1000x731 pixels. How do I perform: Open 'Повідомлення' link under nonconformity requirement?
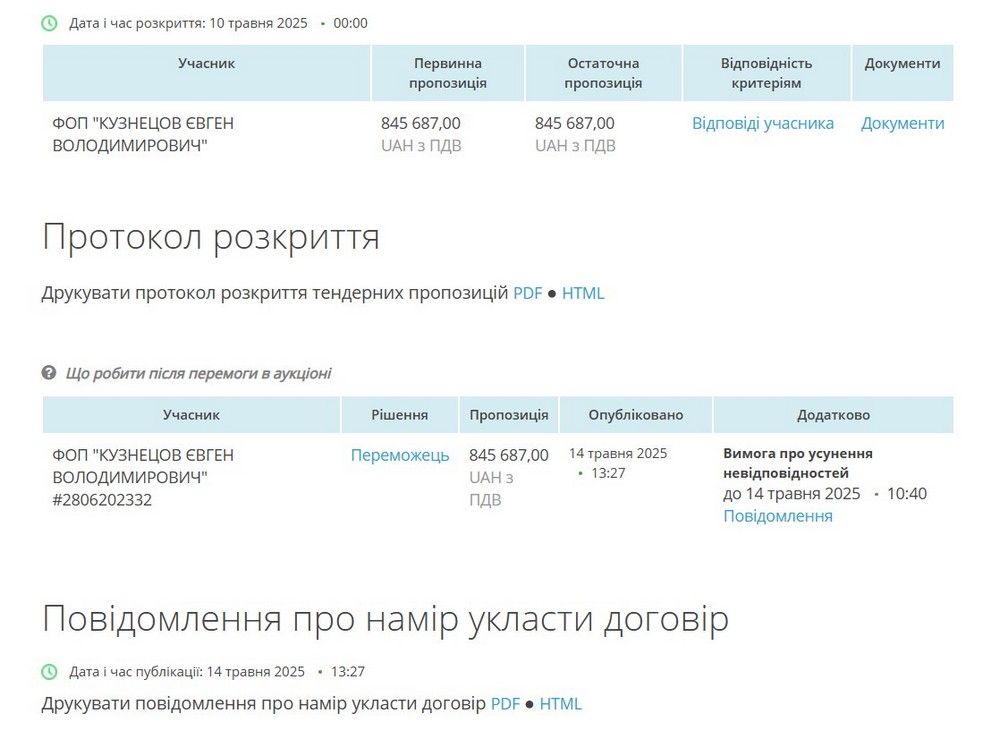point(777,516)
